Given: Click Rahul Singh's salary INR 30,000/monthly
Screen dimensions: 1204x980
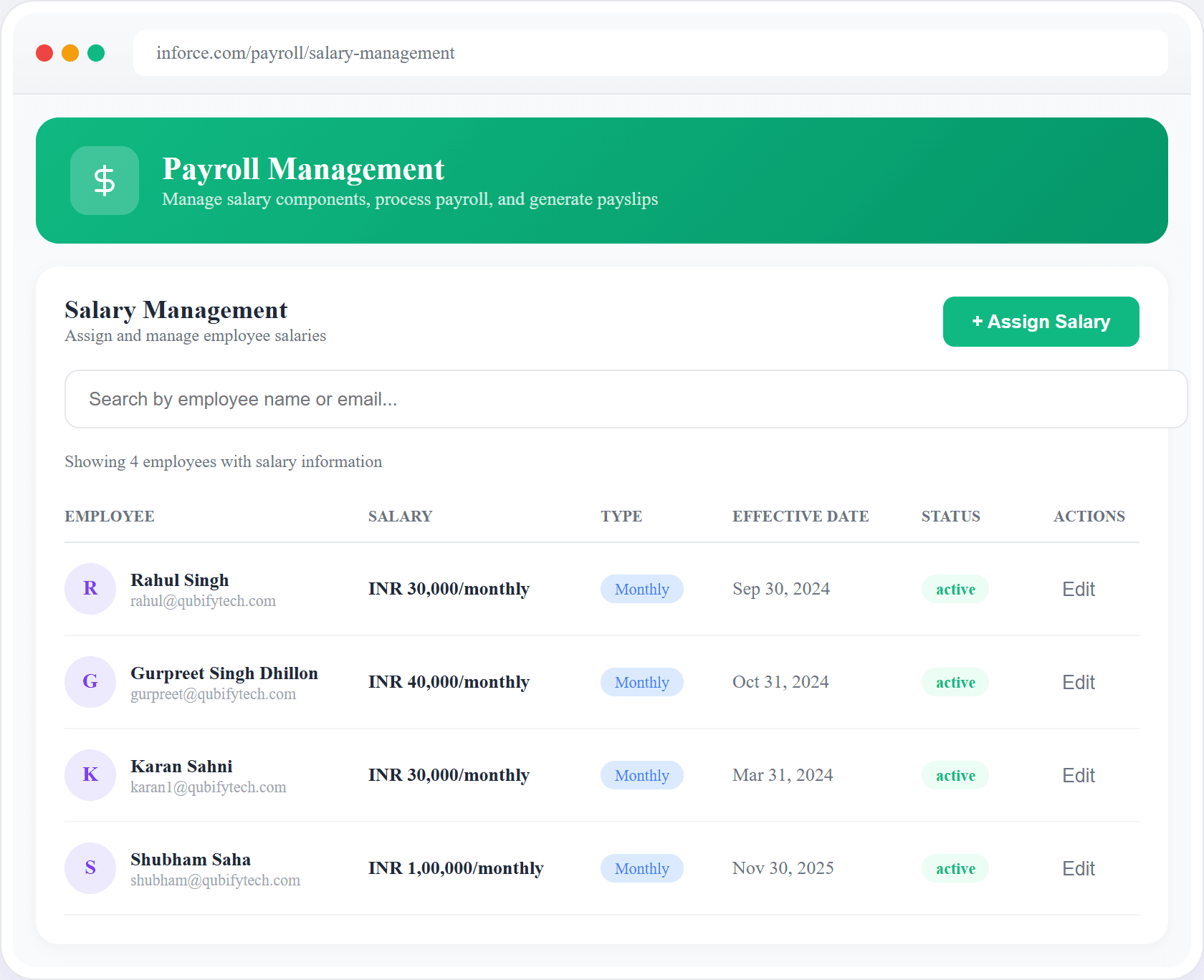Looking at the screenshot, I should (x=449, y=589).
